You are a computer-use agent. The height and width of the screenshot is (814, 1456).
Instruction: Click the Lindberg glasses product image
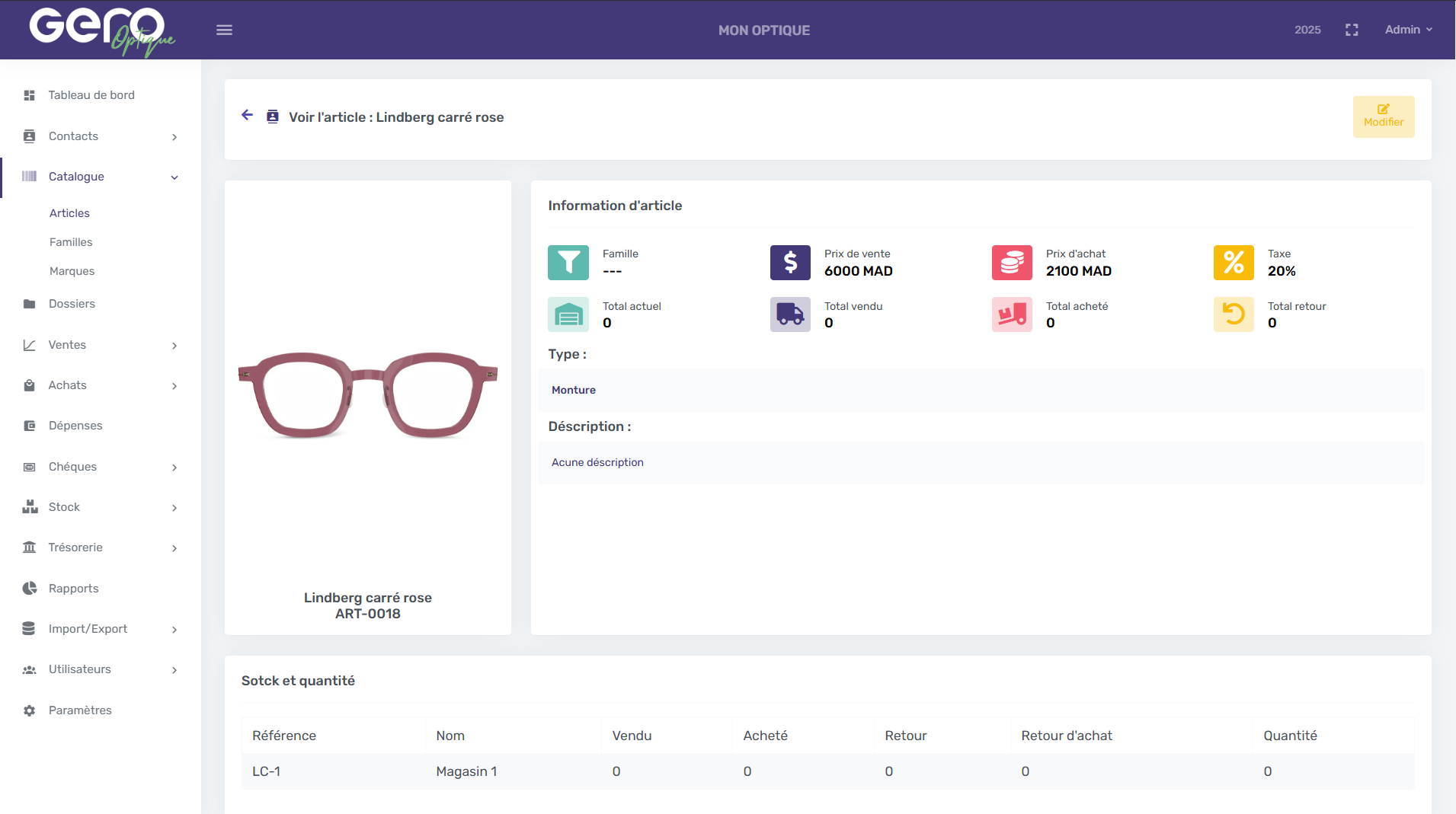click(x=367, y=394)
